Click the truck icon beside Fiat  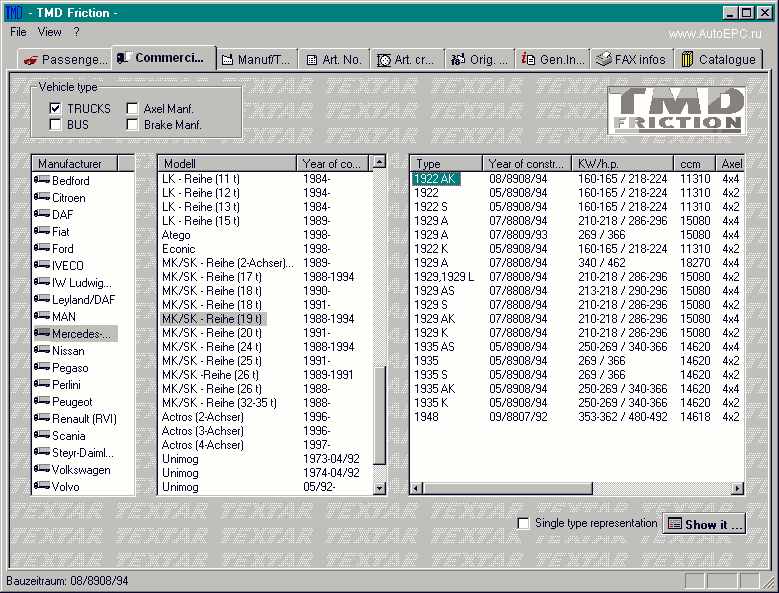[42, 230]
